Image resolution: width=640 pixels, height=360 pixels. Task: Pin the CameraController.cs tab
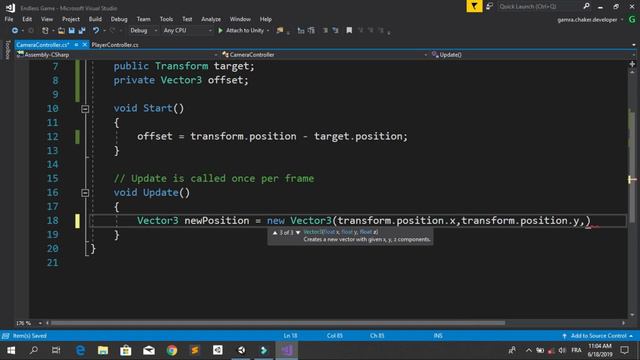coord(76,45)
